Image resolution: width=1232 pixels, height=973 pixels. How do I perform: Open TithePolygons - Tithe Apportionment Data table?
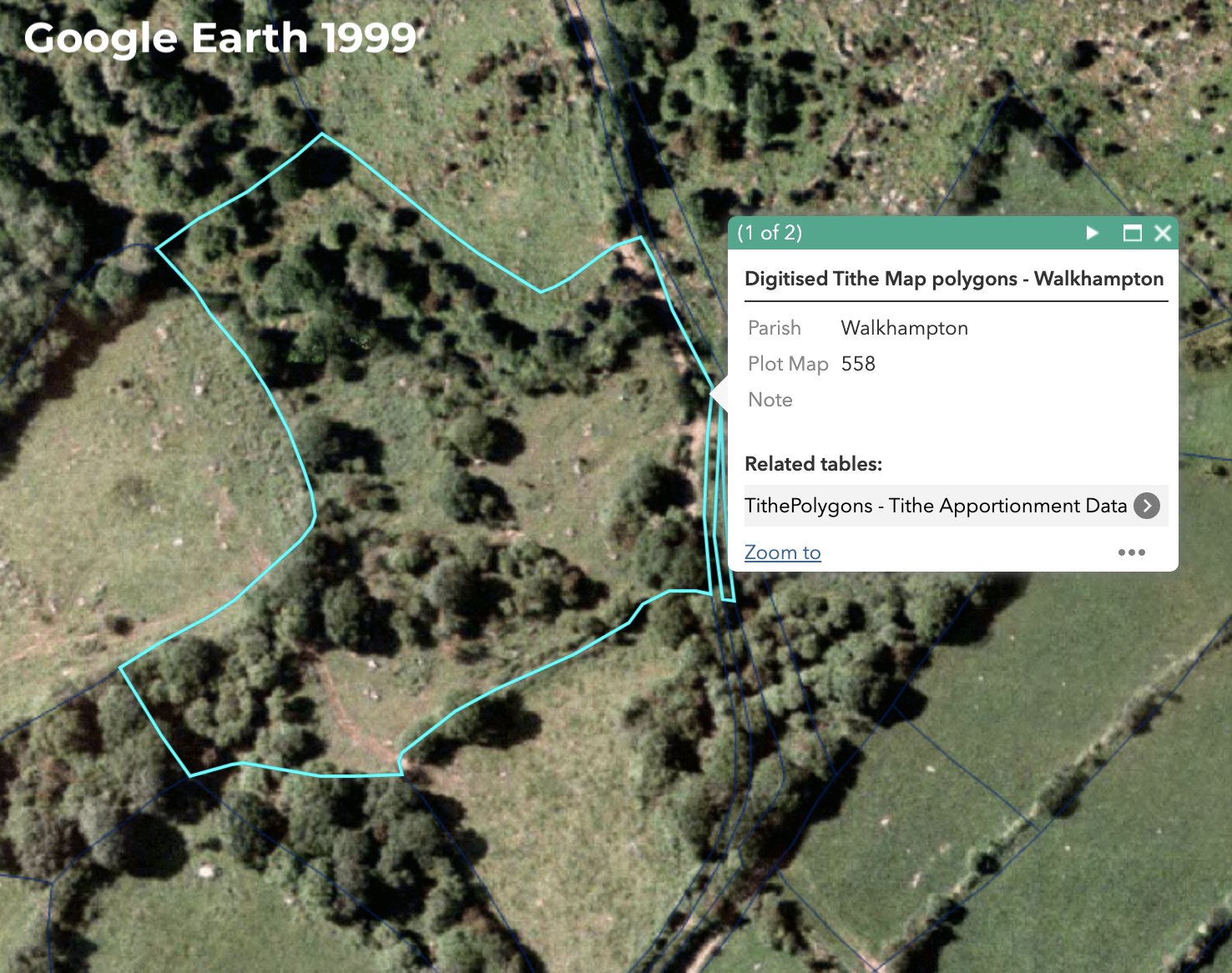956,506
